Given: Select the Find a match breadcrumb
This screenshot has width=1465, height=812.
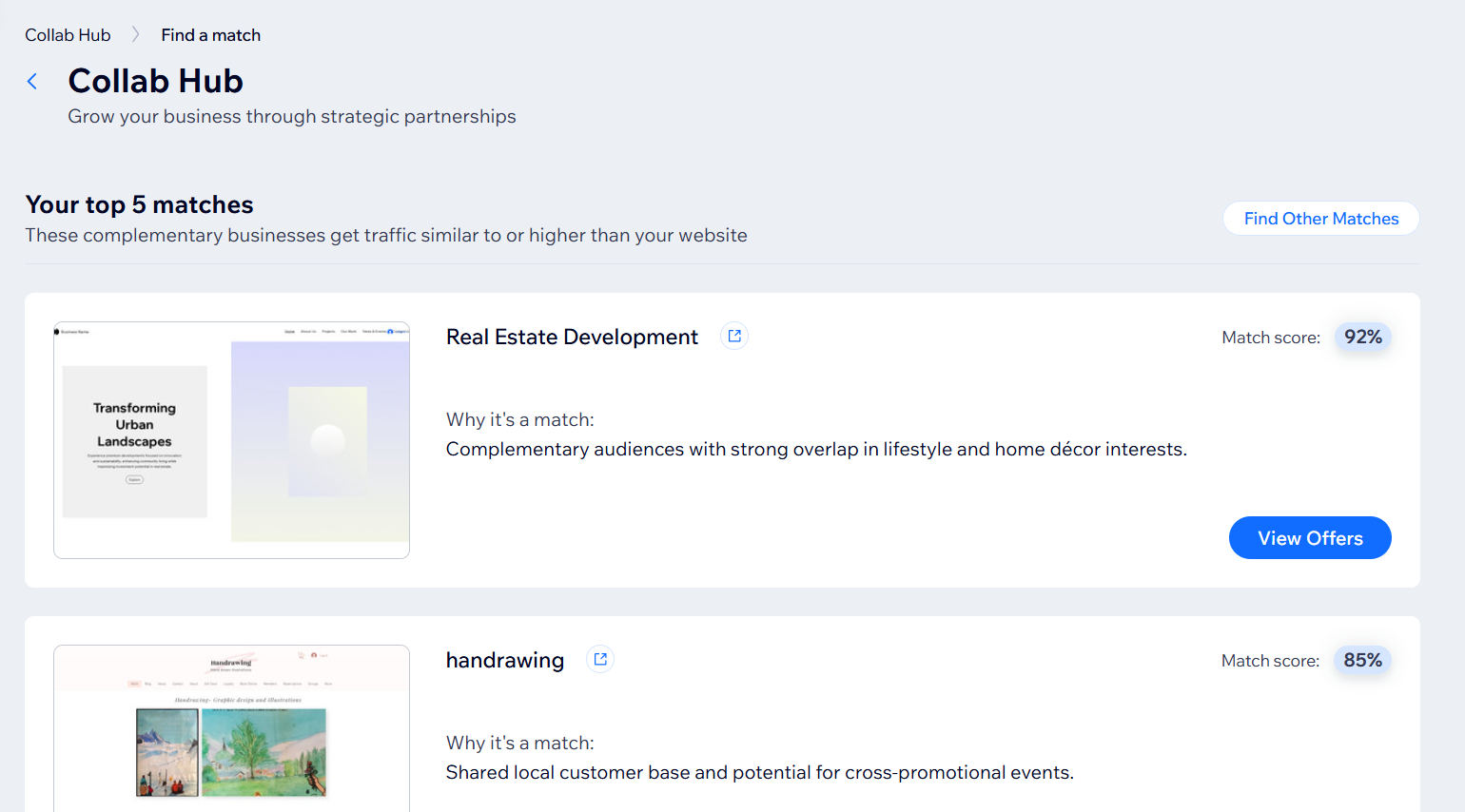Looking at the screenshot, I should pos(211,35).
